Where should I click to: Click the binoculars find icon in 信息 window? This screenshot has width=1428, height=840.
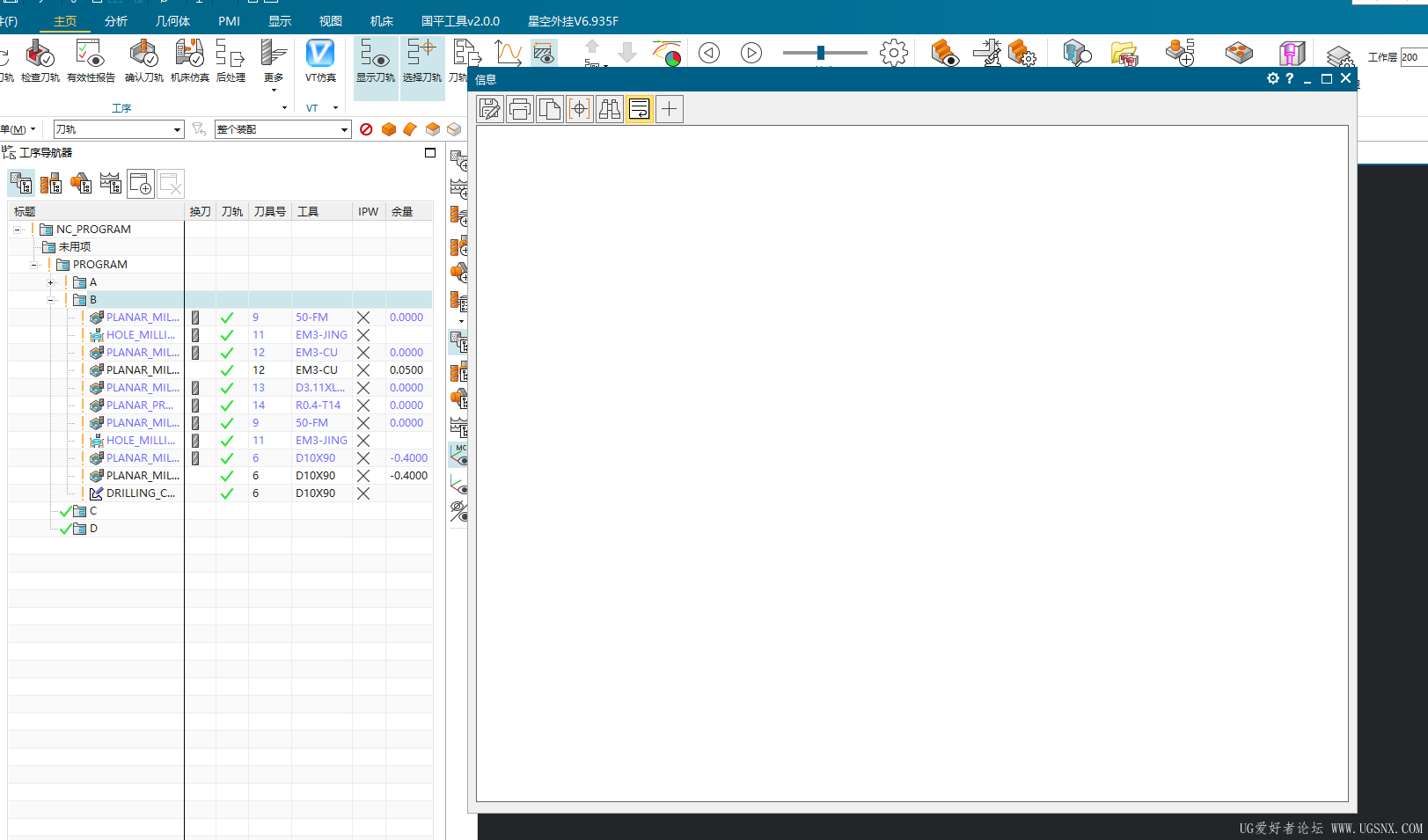click(610, 109)
